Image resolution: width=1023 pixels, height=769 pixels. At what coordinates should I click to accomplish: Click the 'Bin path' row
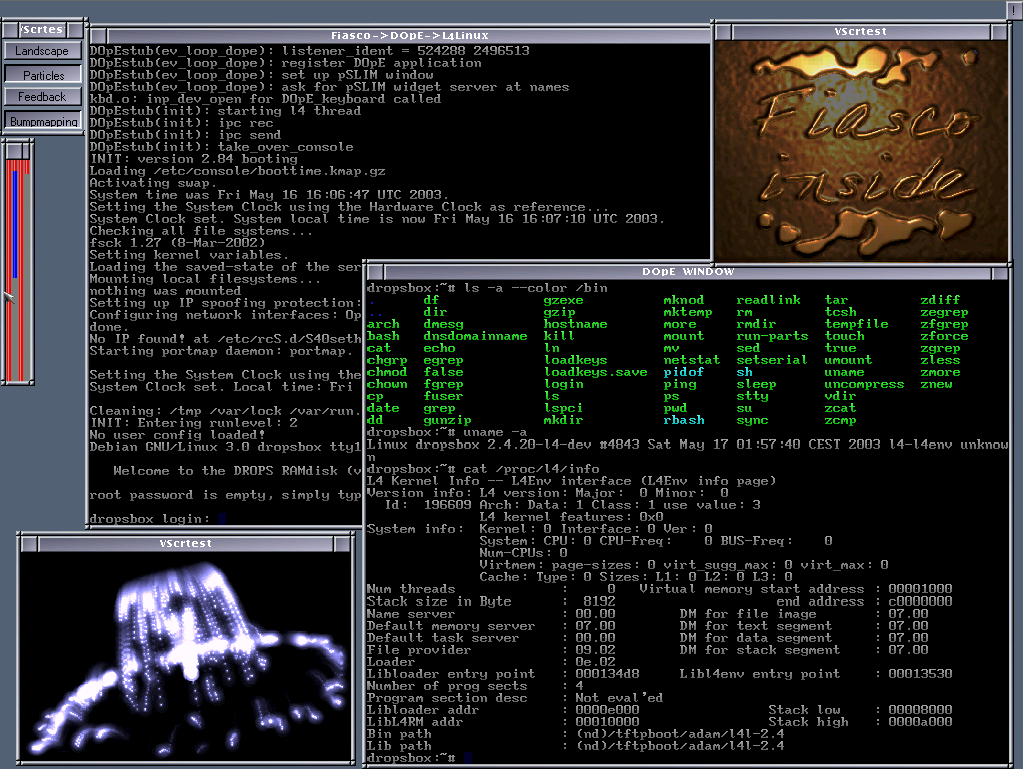575,734
